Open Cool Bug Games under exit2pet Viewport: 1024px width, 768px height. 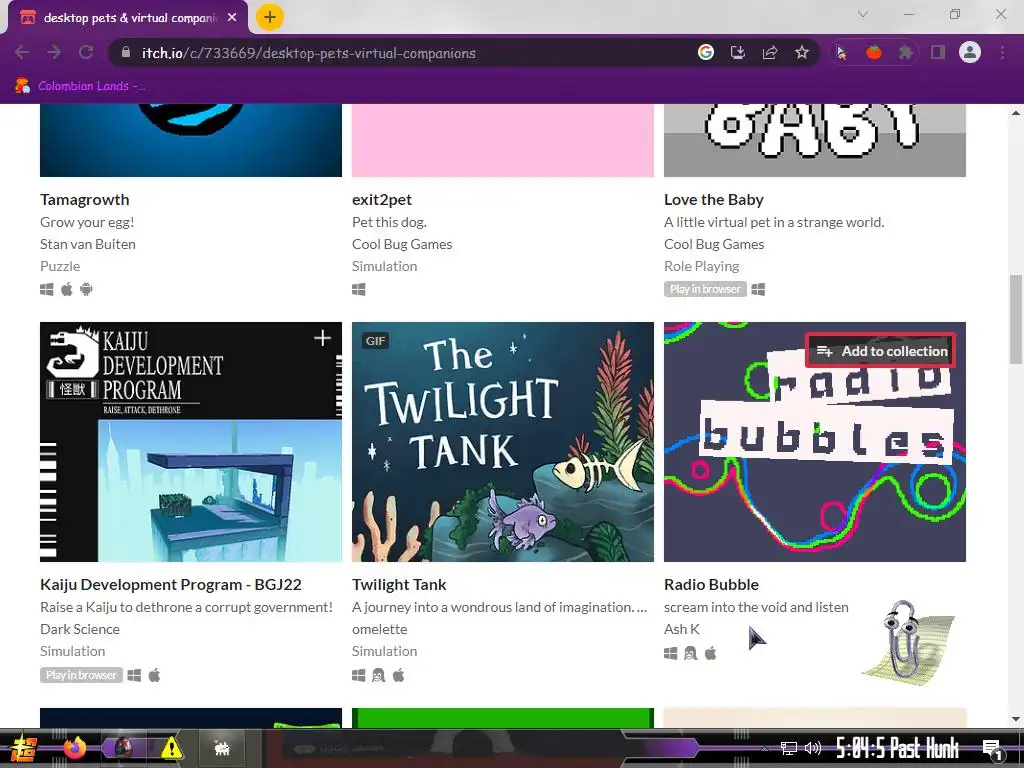[402, 244]
